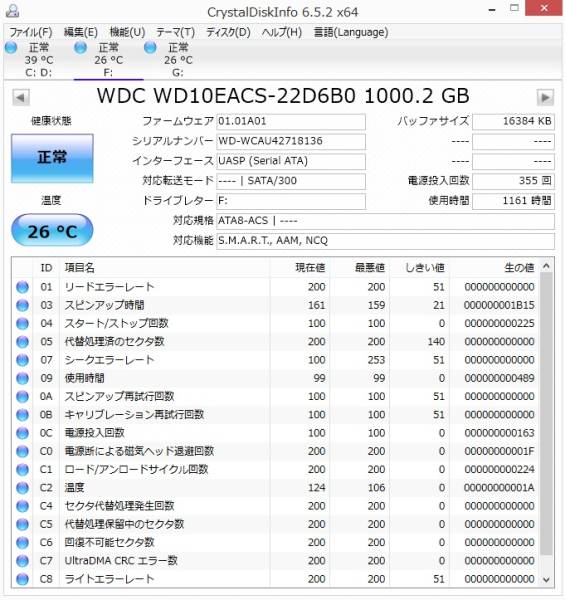Click the 26 °C temperature button
The height and width of the screenshot is (600, 565).
(52, 230)
